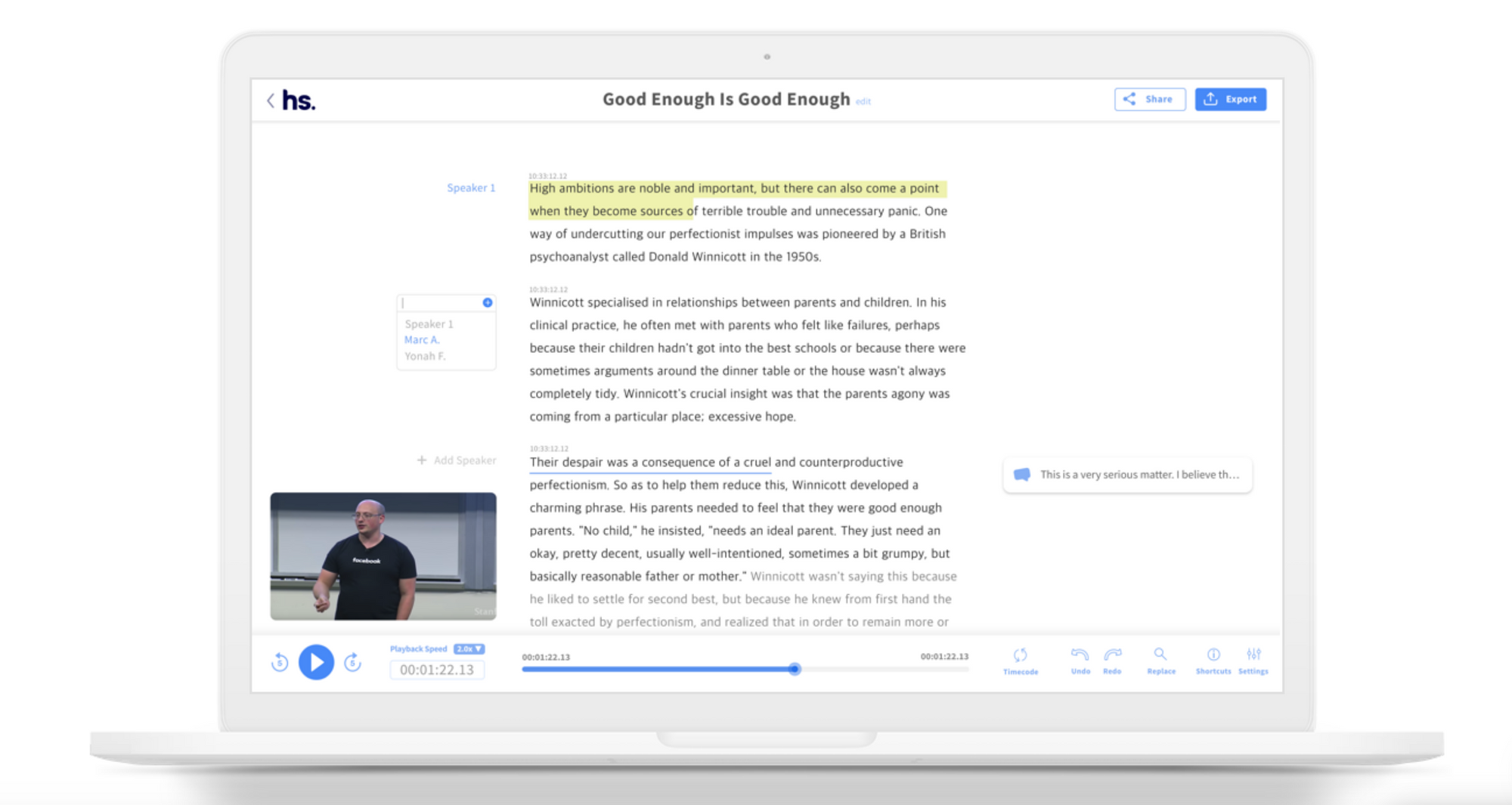Image resolution: width=1512 pixels, height=805 pixels.
Task: Click the playback progress slider handle
Action: (x=795, y=669)
